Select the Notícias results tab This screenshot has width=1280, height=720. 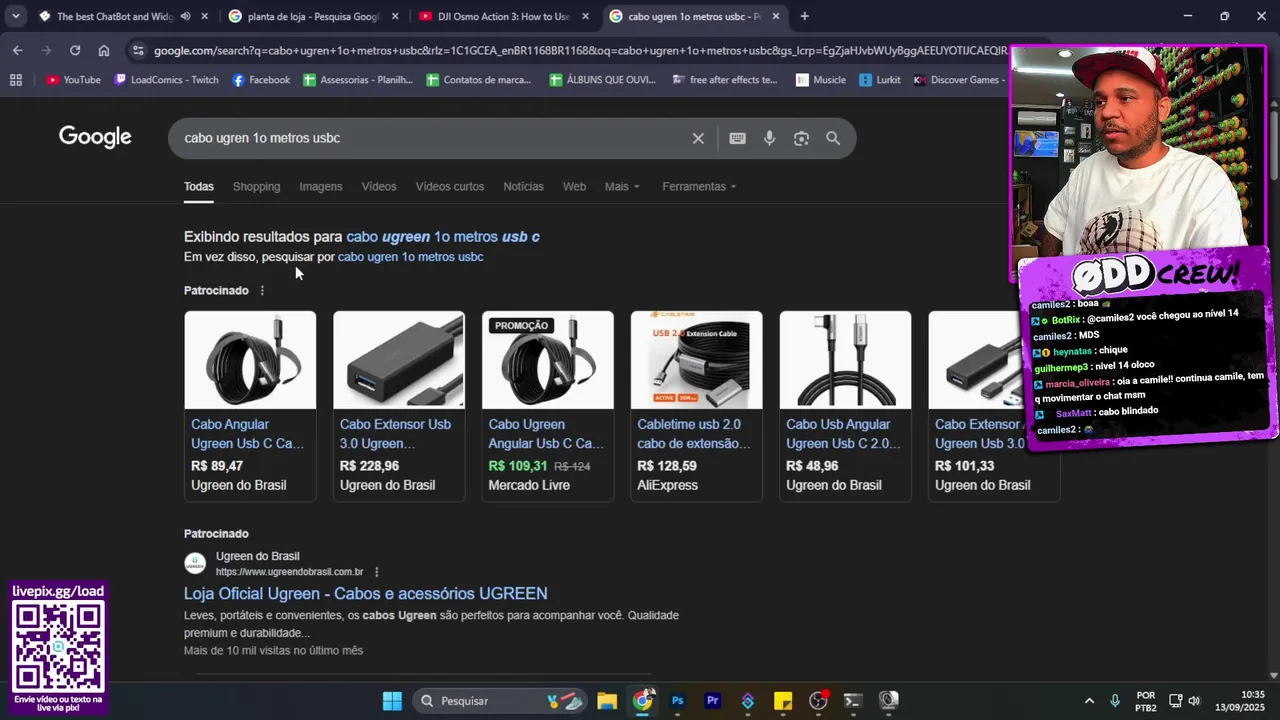523,186
